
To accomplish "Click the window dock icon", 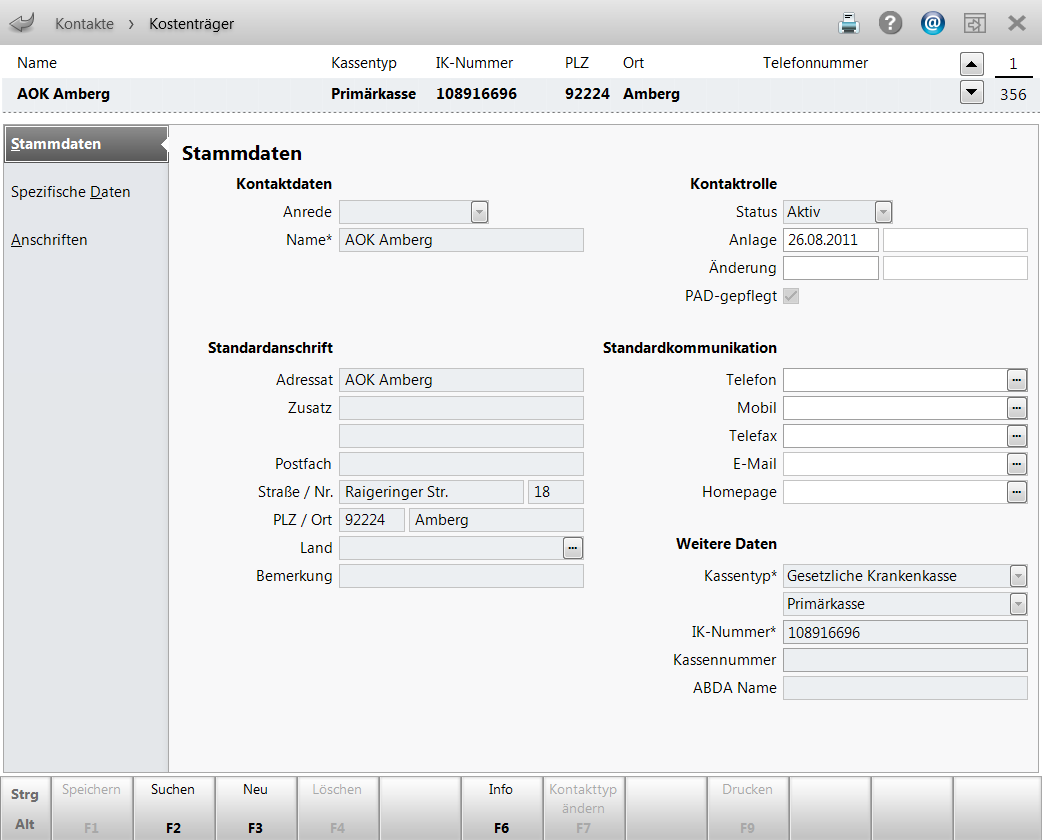I will click(x=975, y=23).
